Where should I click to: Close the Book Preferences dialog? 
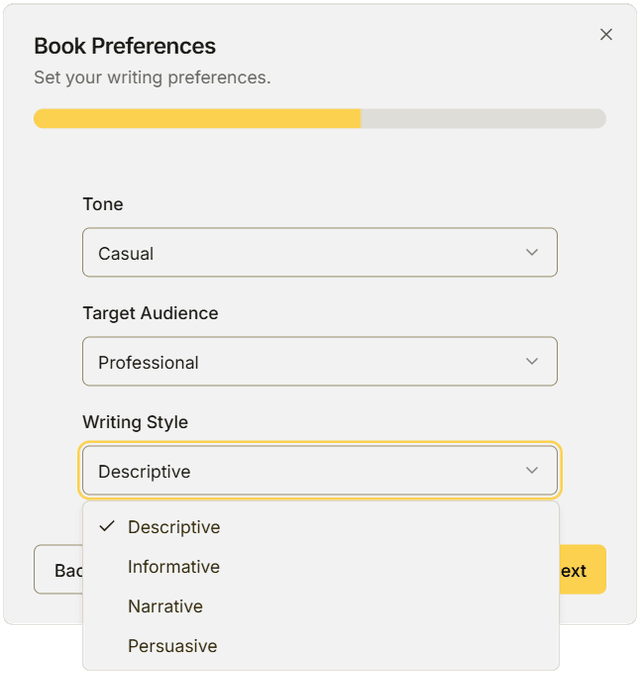pos(606,34)
